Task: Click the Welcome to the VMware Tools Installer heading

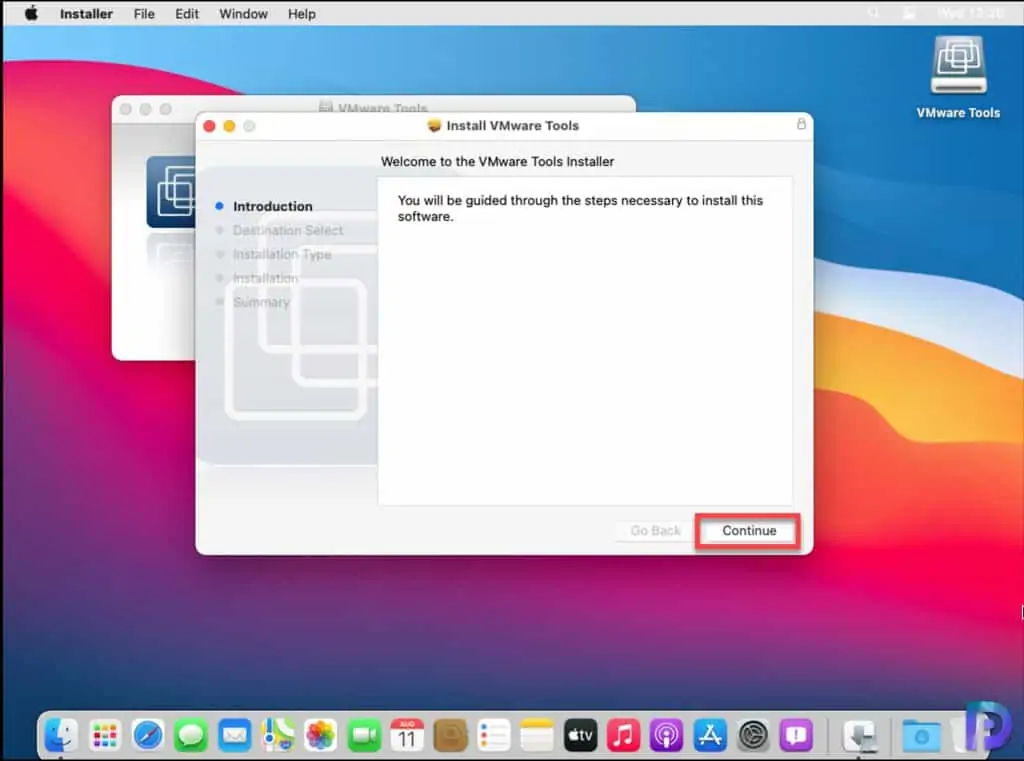Action: pos(497,161)
